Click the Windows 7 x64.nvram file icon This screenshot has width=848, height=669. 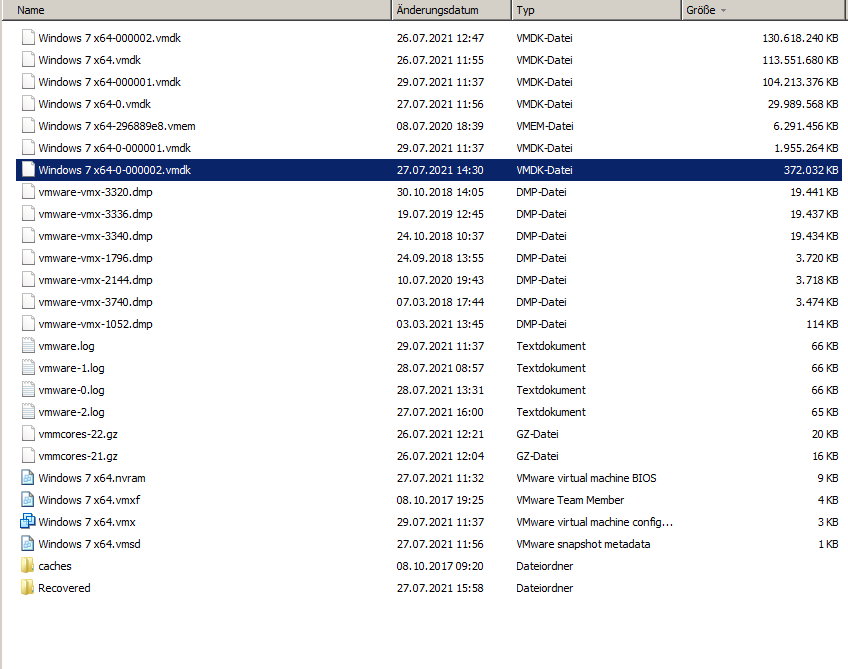(x=27, y=478)
